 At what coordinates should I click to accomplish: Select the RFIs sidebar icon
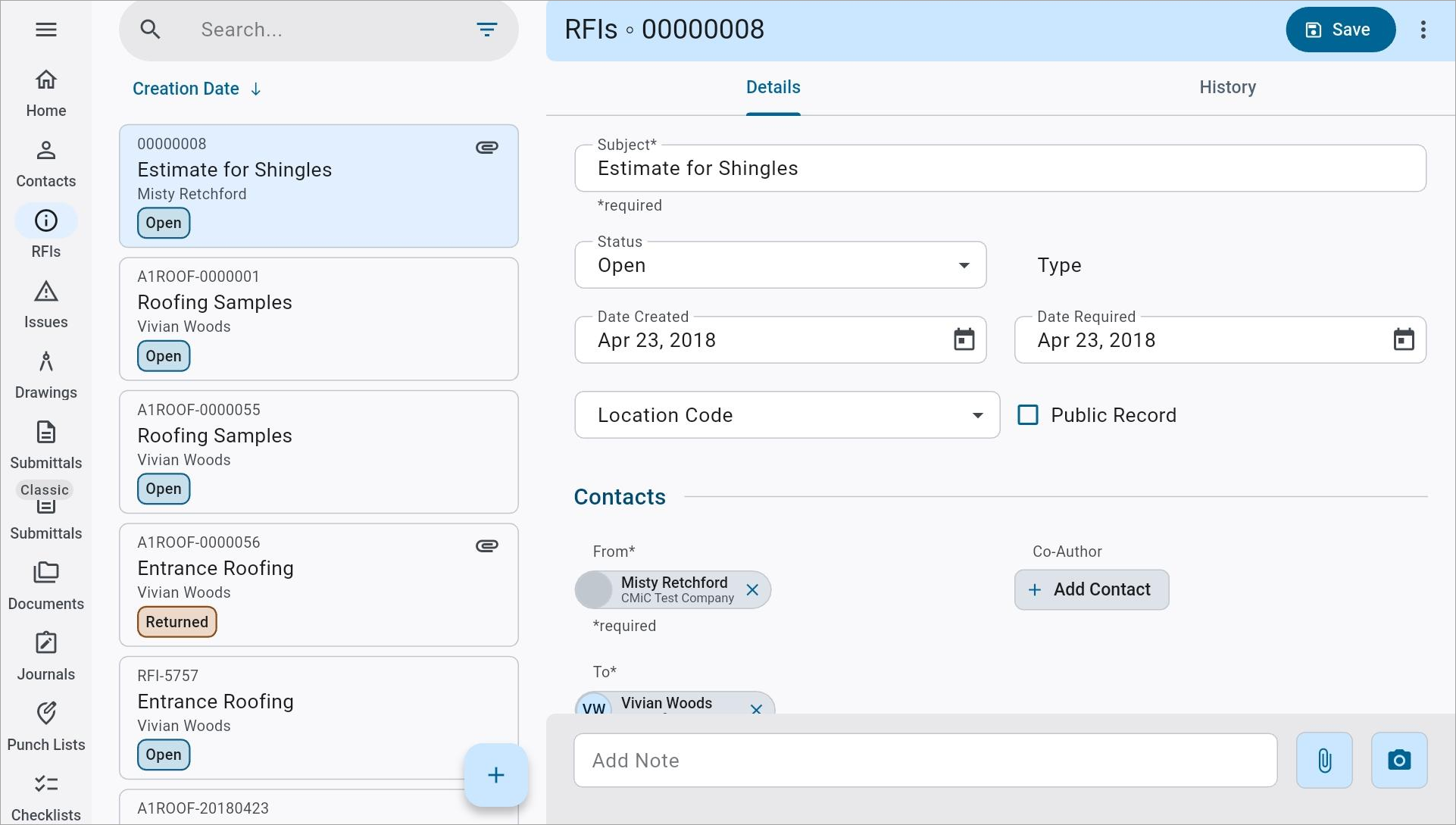(x=46, y=220)
